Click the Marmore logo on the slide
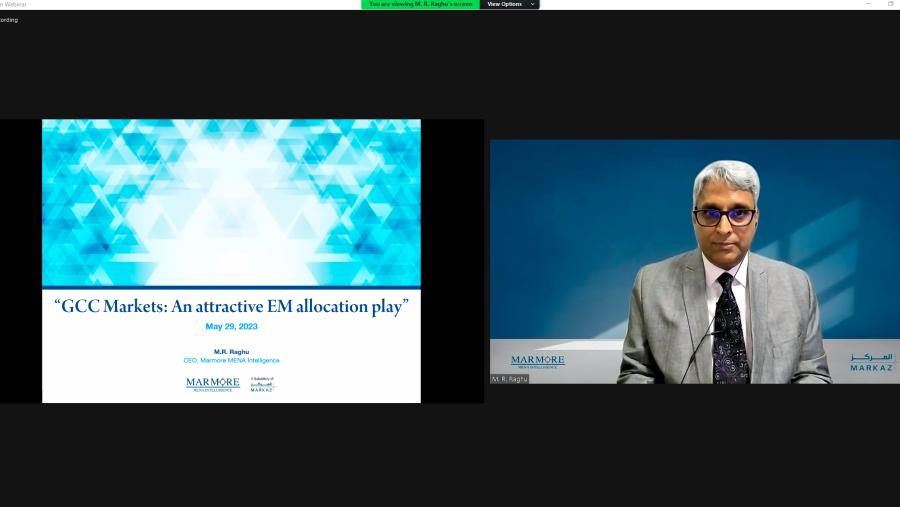Viewport: 900px width, 507px height. (212, 384)
